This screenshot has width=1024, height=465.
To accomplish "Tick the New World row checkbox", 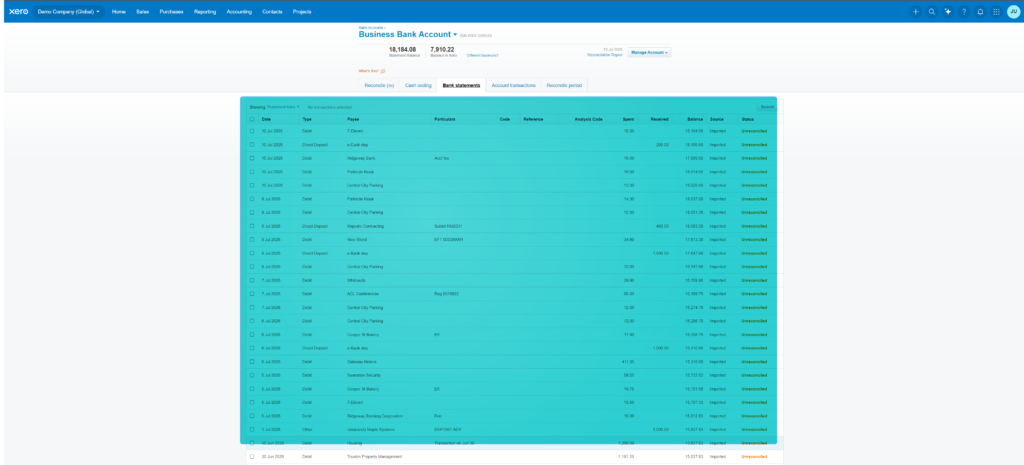I will [252, 240].
